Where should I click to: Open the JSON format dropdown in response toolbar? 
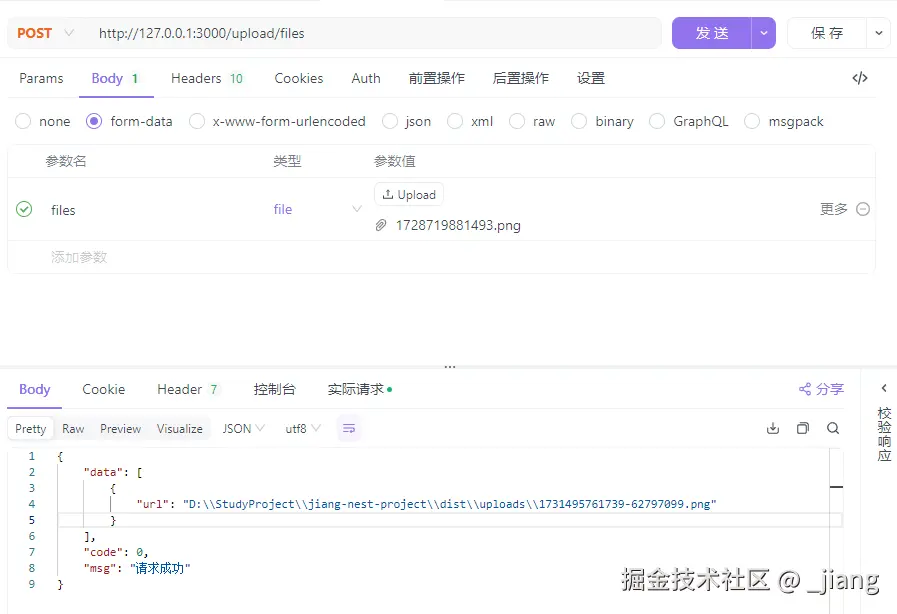click(242, 427)
